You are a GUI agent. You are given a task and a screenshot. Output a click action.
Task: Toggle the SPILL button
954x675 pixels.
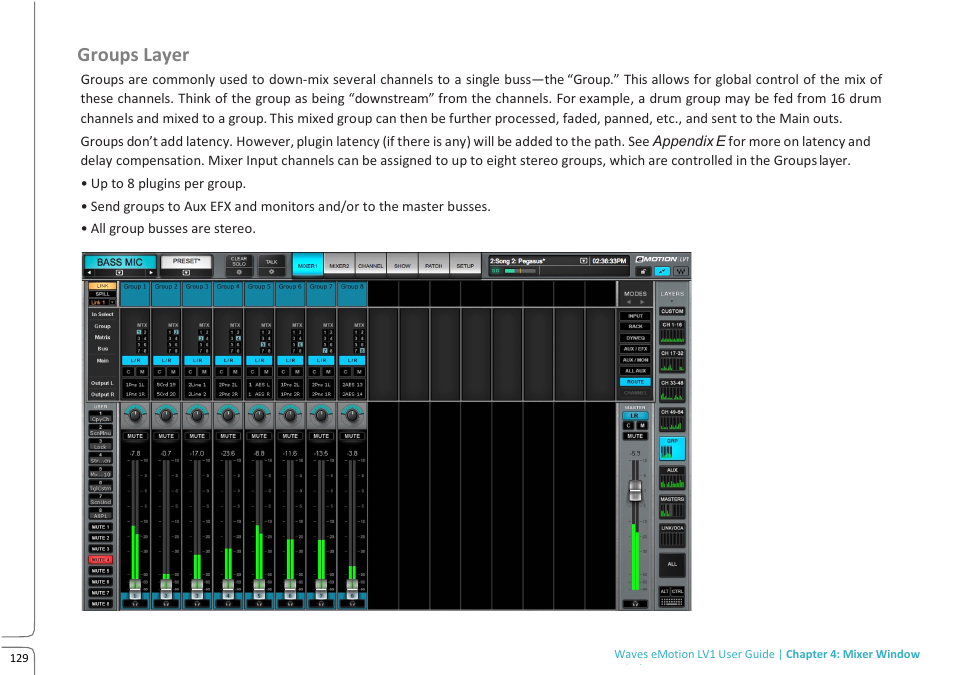(102, 294)
